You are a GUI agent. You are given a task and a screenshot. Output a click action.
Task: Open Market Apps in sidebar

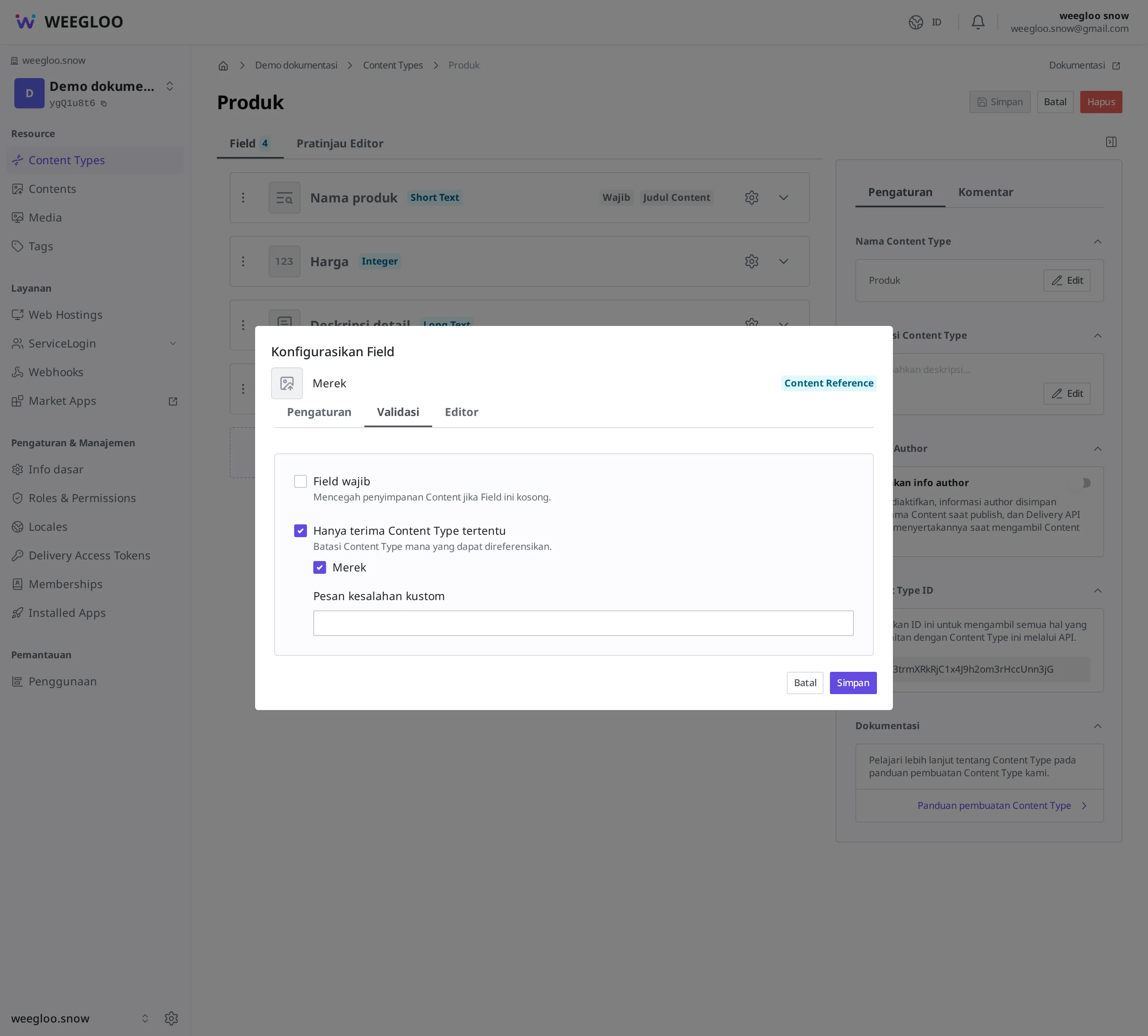pos(95,401)
